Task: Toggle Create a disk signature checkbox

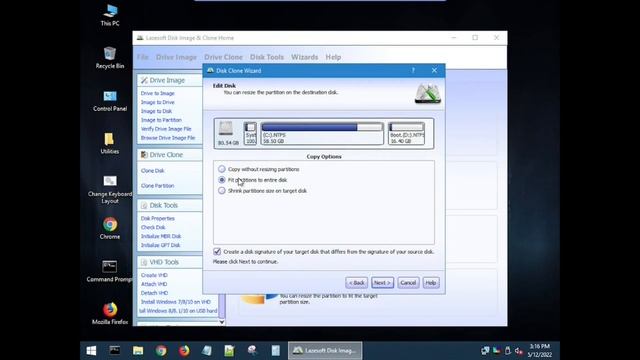Action: pos(217,251)
